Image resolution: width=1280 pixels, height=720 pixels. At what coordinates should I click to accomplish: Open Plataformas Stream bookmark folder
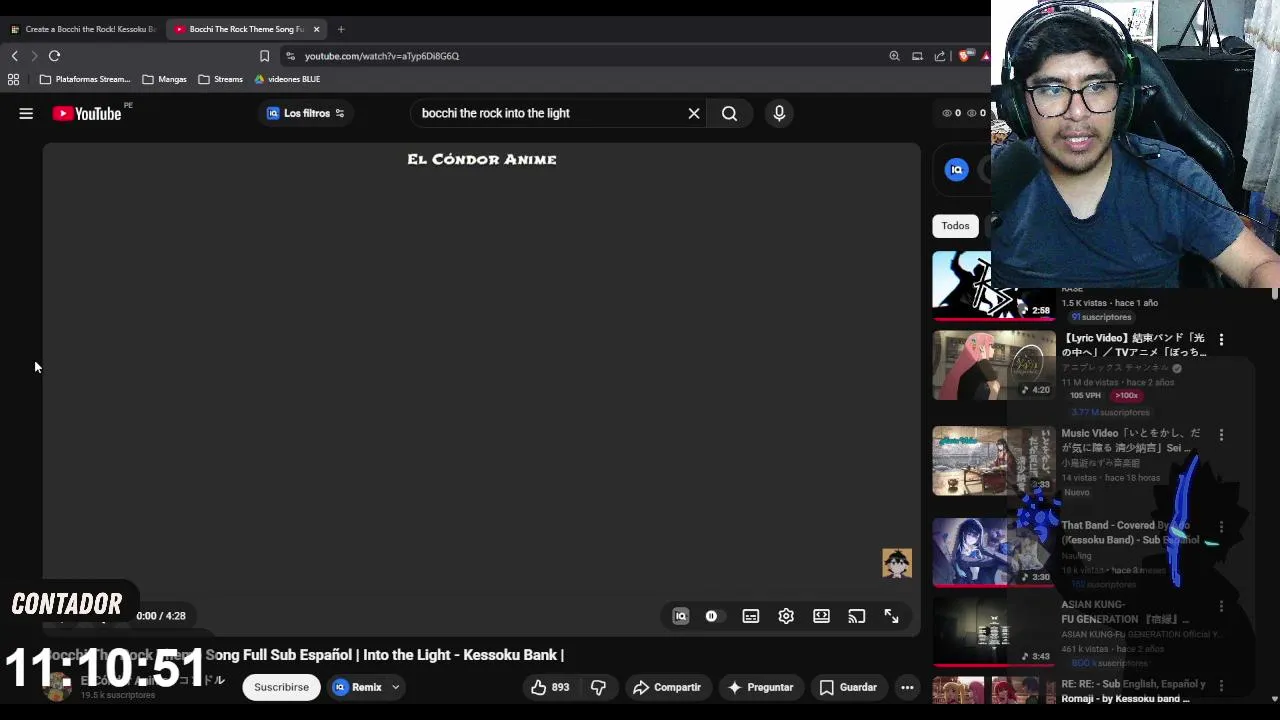(x=85, y=79)
